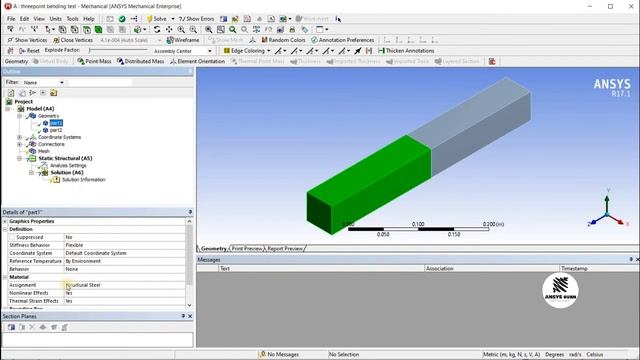
Task: Click Structural Steel material assignment value
Action: click(x=124, y=285)
